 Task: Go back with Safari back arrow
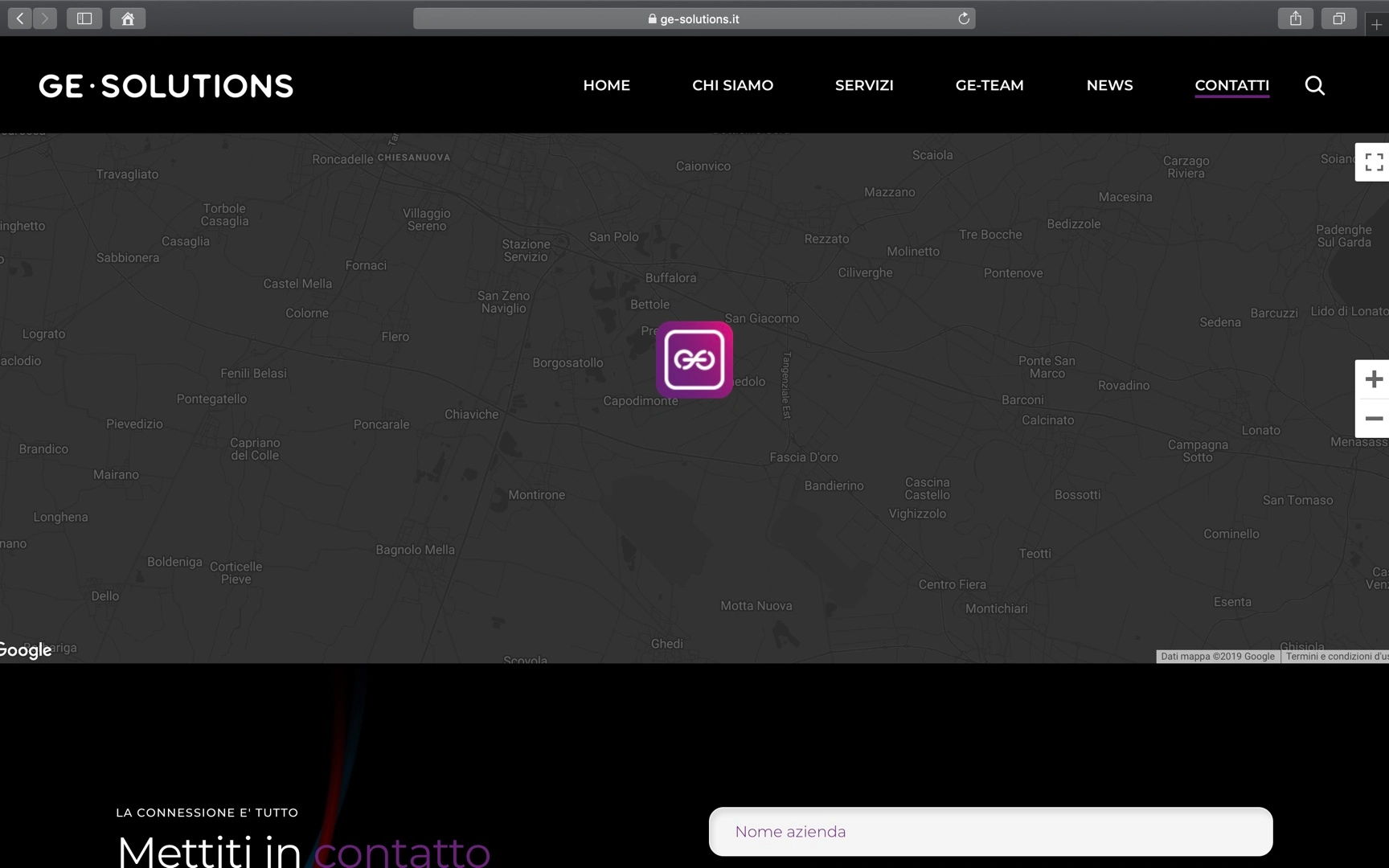point(20,18)
